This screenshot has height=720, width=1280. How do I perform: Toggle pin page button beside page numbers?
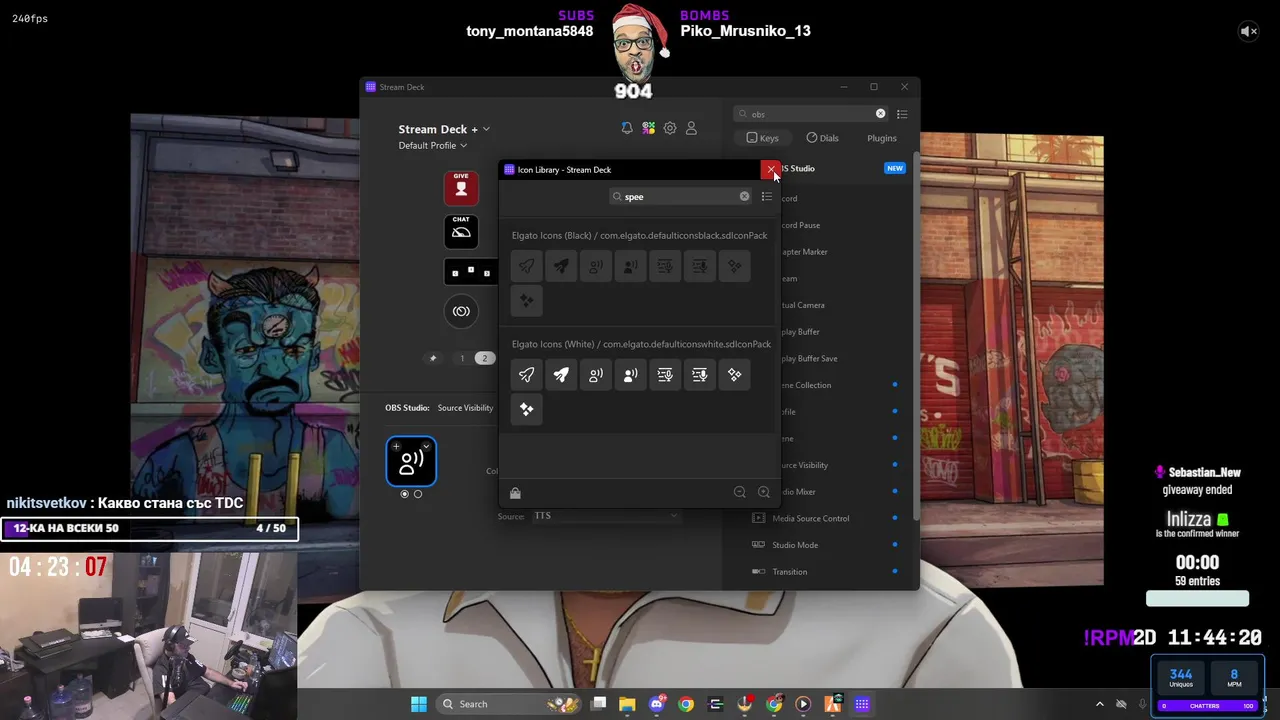click(x=433, y=358)
